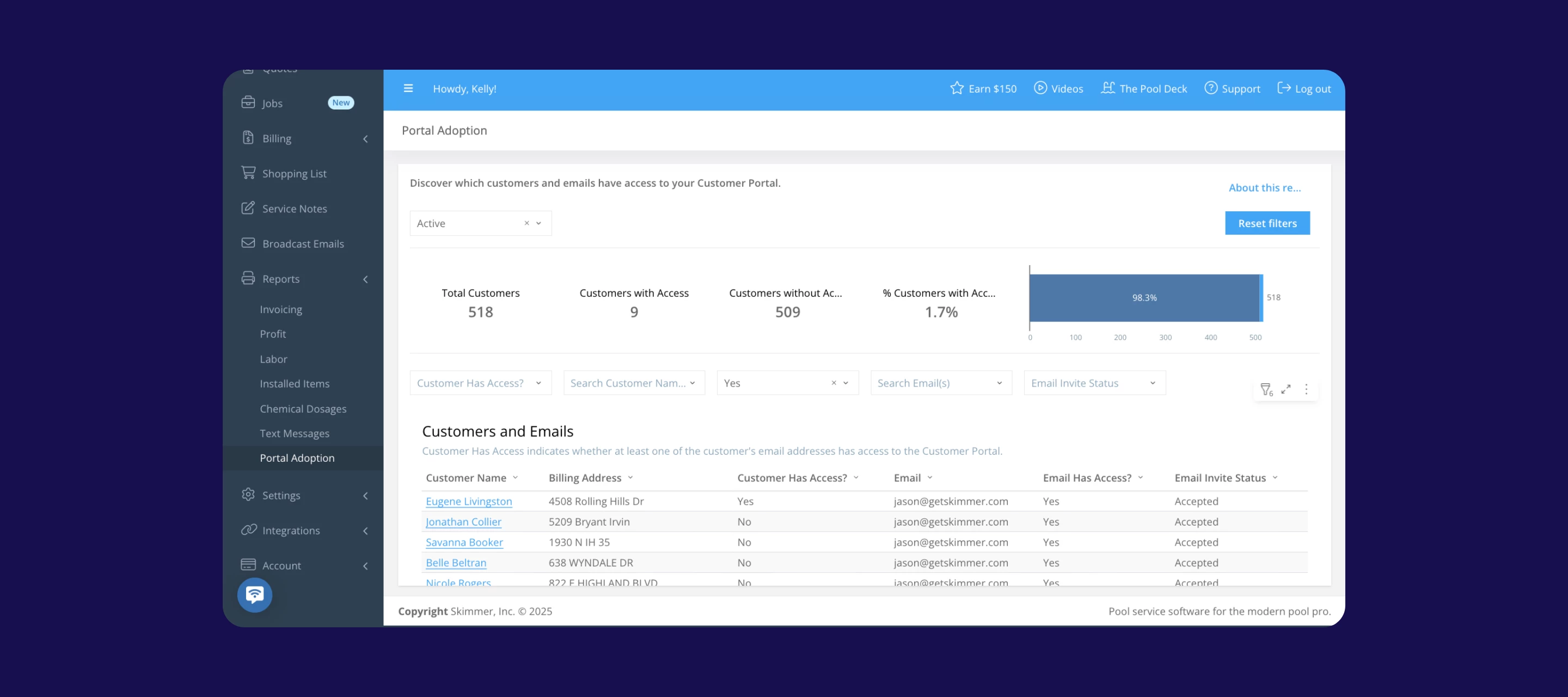Clear the Active filter with X

pos(526,223)
